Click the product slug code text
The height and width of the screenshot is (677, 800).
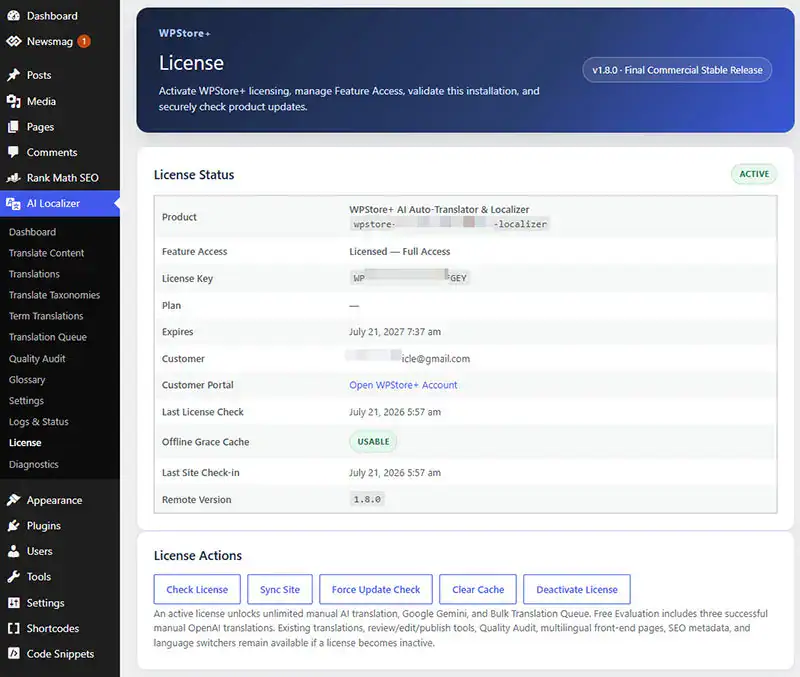449,224
